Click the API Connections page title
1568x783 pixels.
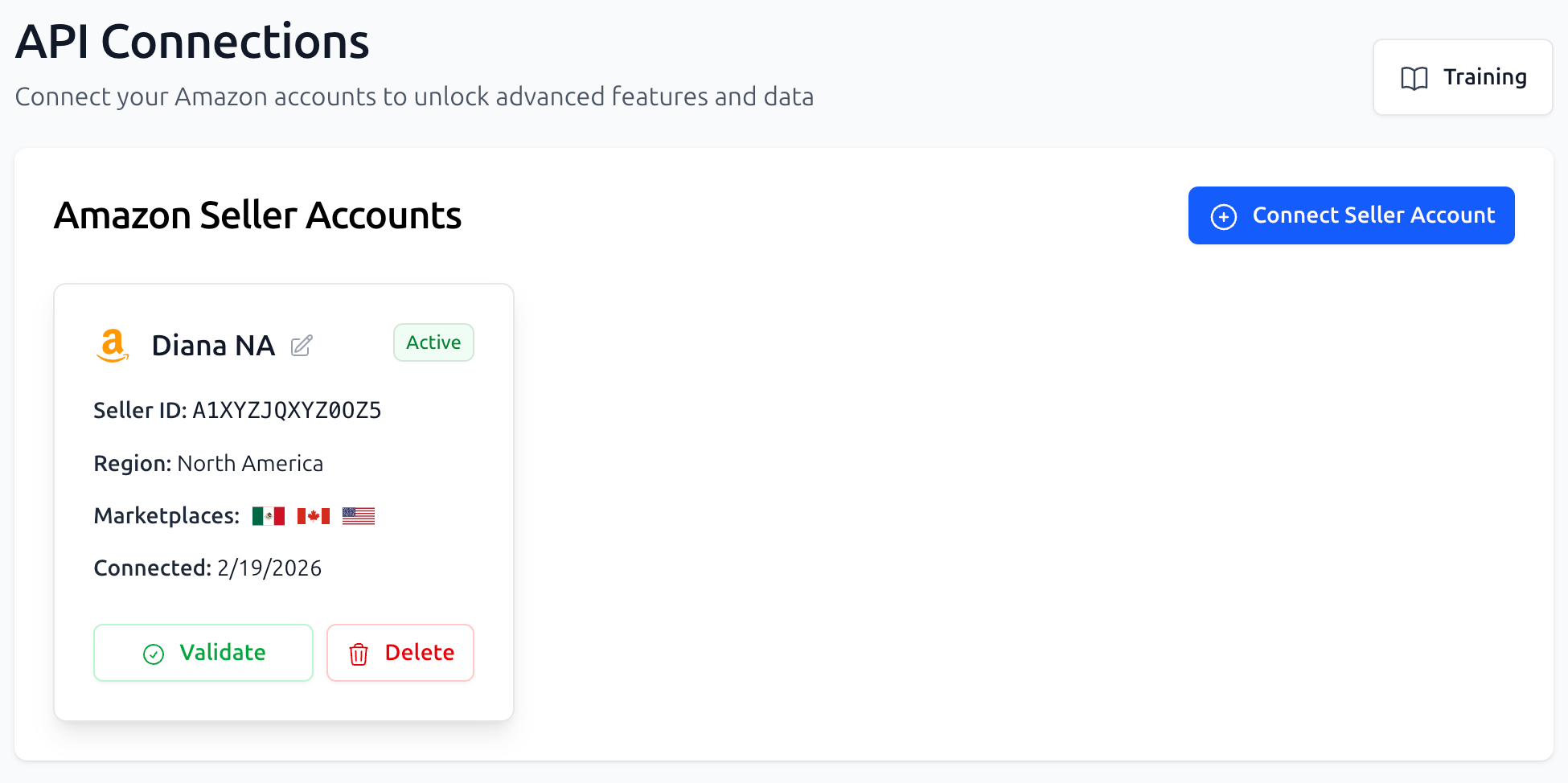tap(192, 40)
